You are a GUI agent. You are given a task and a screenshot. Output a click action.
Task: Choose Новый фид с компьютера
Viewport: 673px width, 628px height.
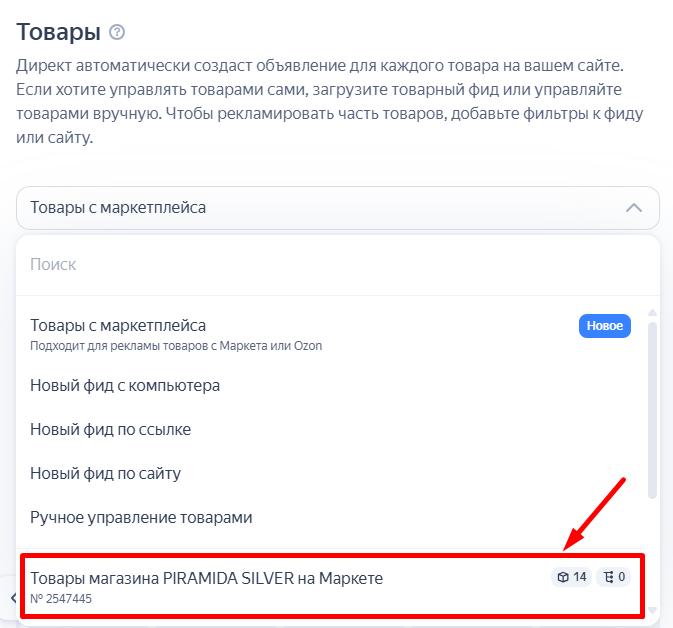click(x=125, y=385)
